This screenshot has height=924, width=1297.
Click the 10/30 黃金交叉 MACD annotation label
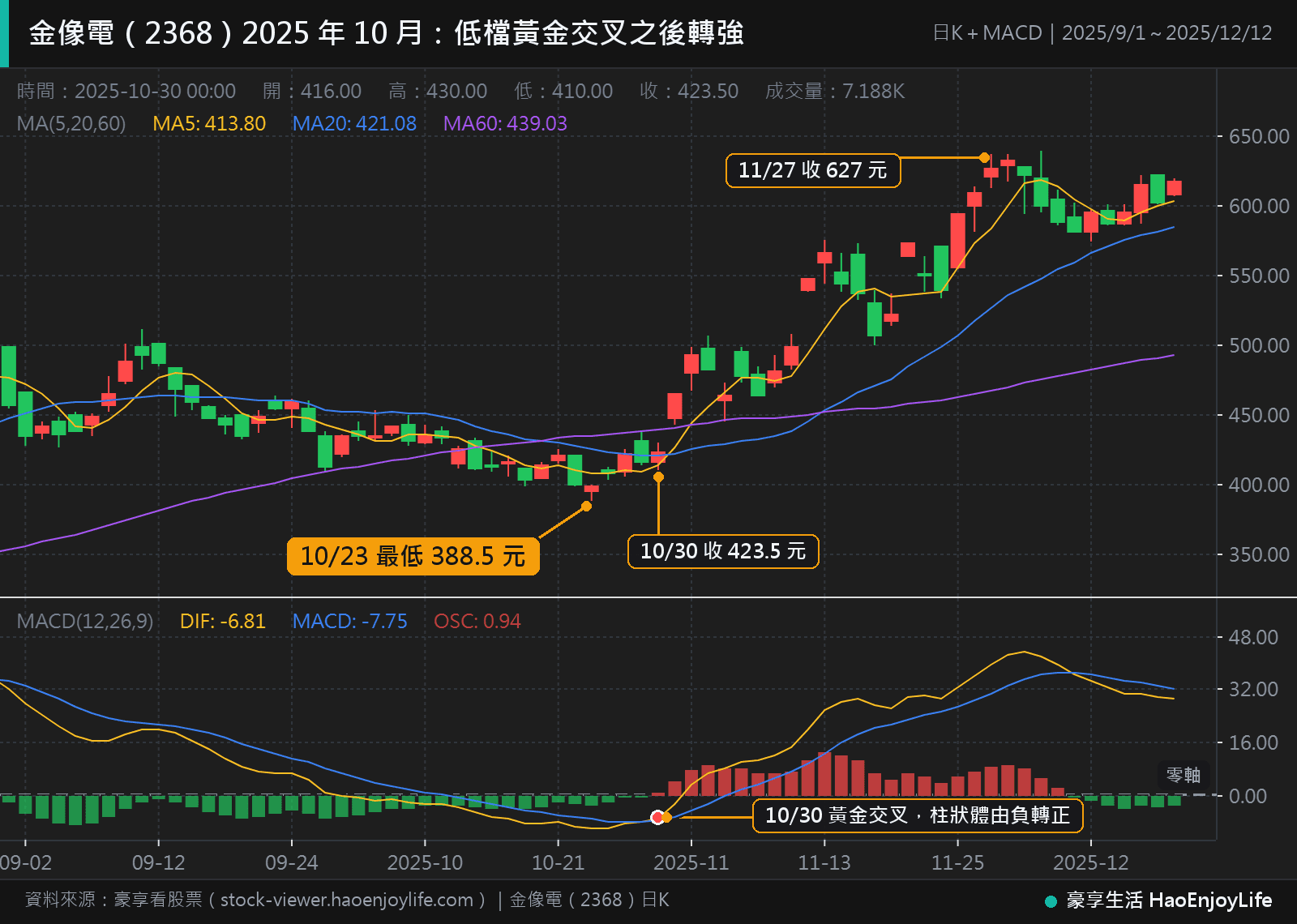click(918, 815)
